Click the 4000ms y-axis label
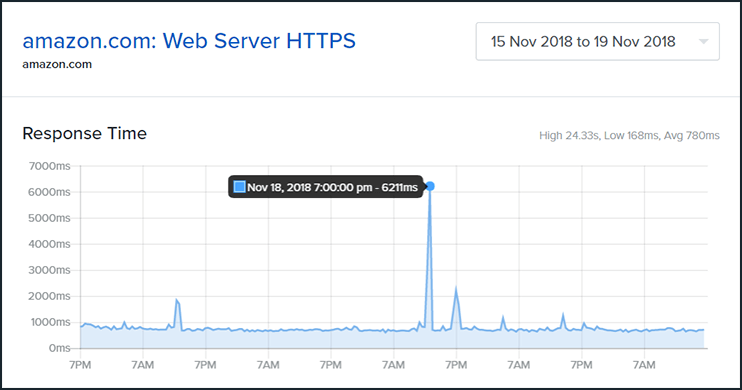The image size is (742, 390). (49, 244)
